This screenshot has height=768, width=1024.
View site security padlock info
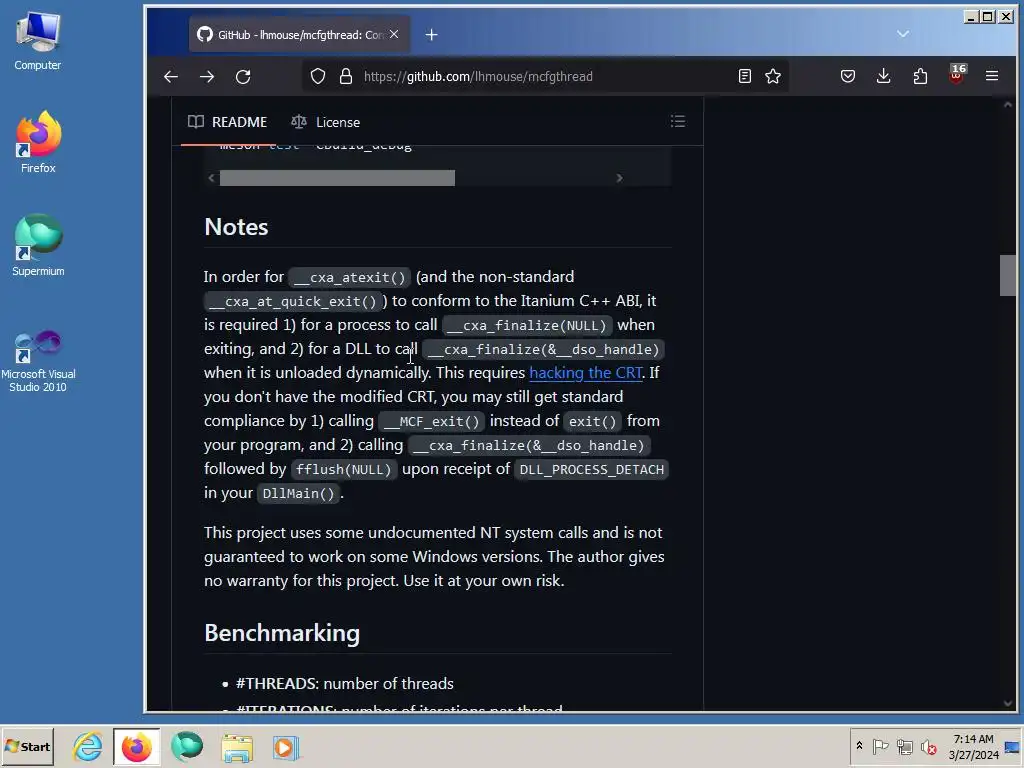tap(346, 76)
